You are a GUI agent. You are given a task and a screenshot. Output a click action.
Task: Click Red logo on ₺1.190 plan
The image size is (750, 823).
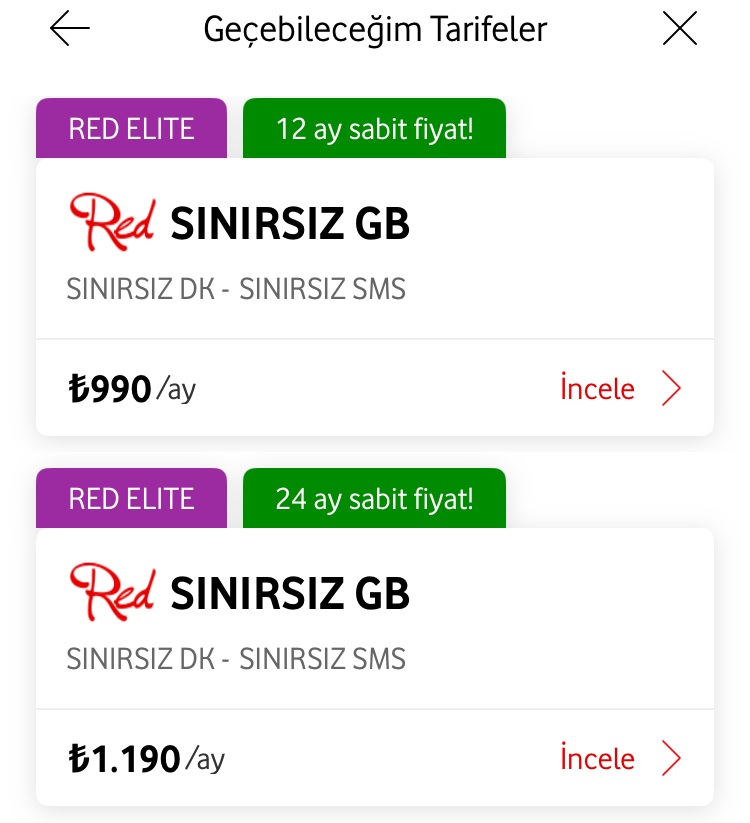[111, 593]
